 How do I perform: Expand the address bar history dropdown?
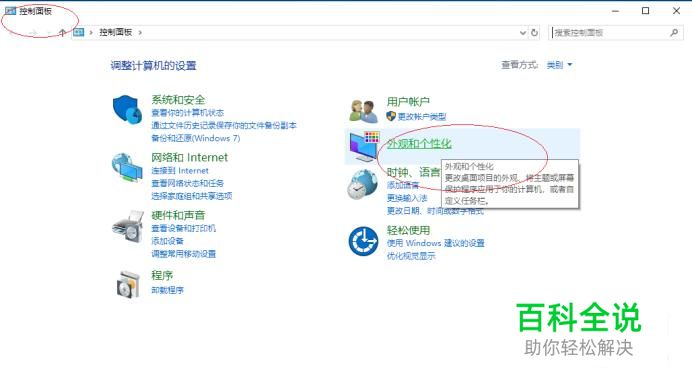coord(523,33)
